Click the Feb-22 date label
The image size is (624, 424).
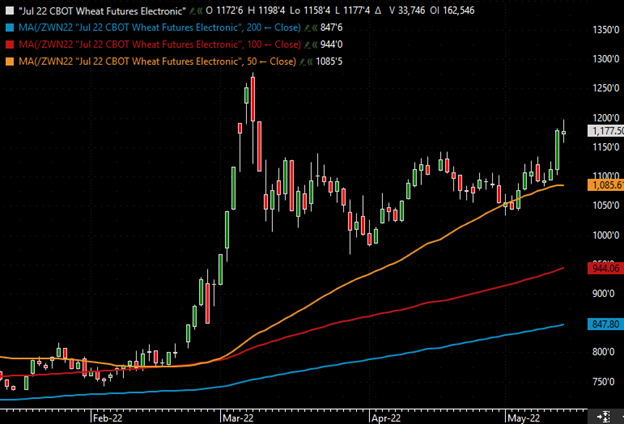click(107, 418)
